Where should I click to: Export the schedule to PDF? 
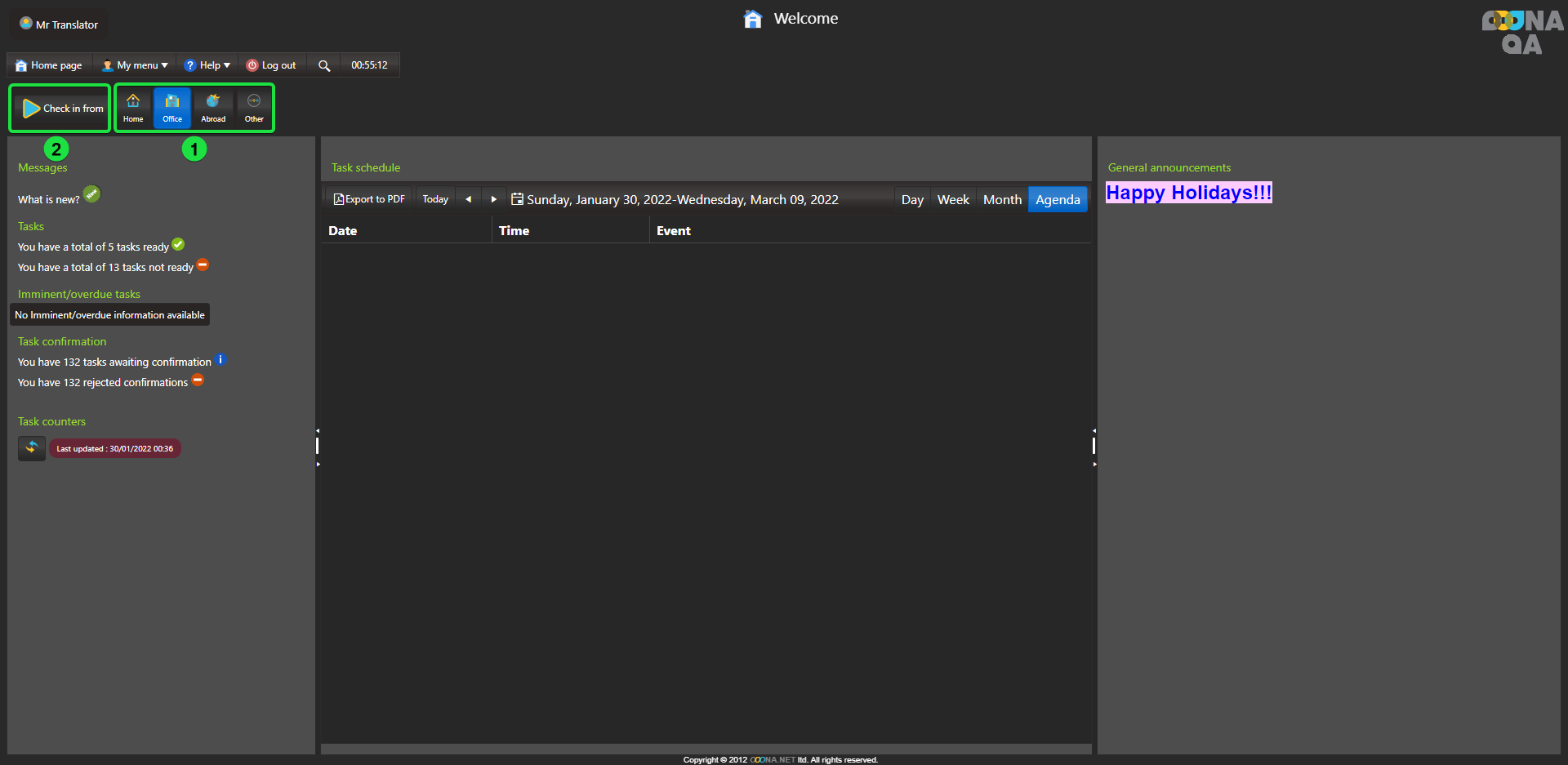[x=369, y=199]
